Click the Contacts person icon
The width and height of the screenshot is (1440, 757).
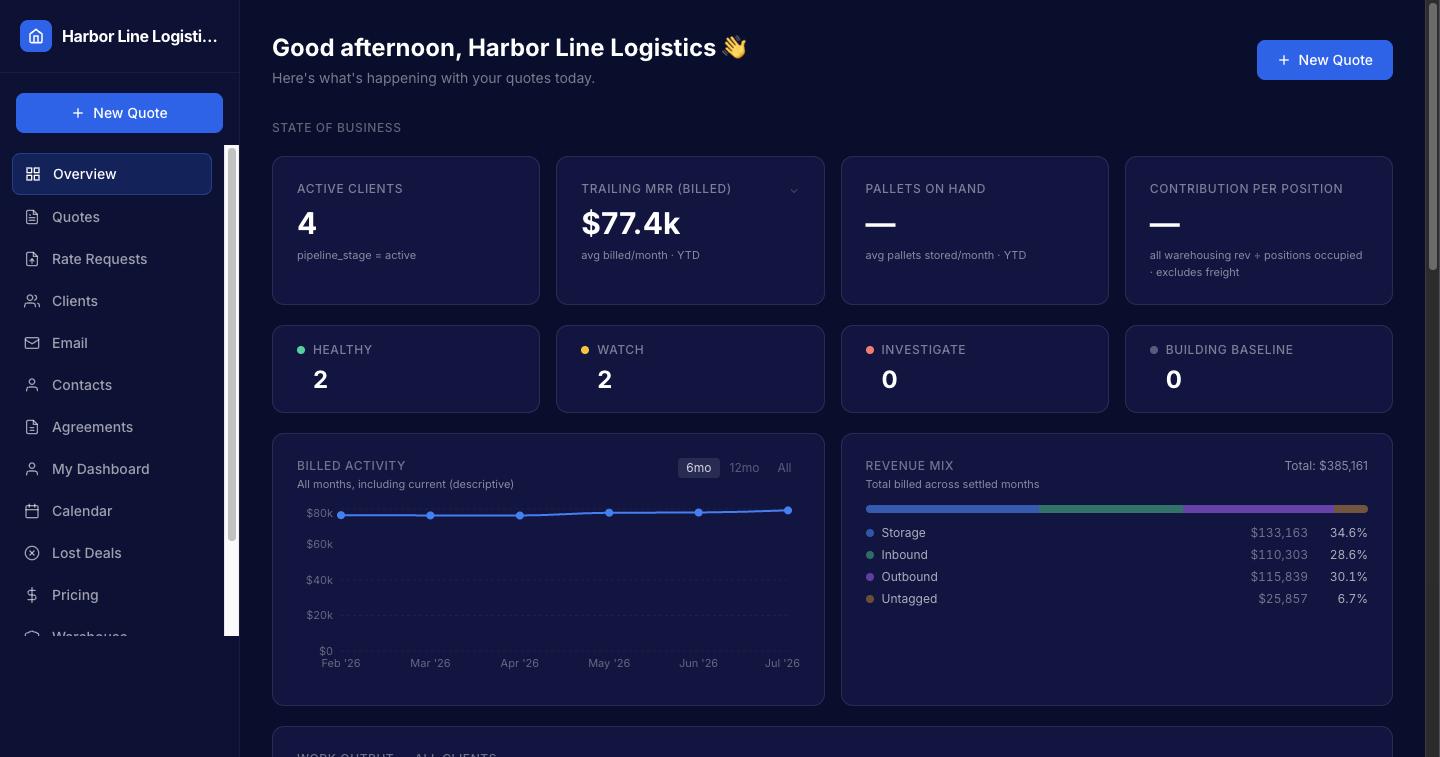pyautogui.click(x=32, y=385)
